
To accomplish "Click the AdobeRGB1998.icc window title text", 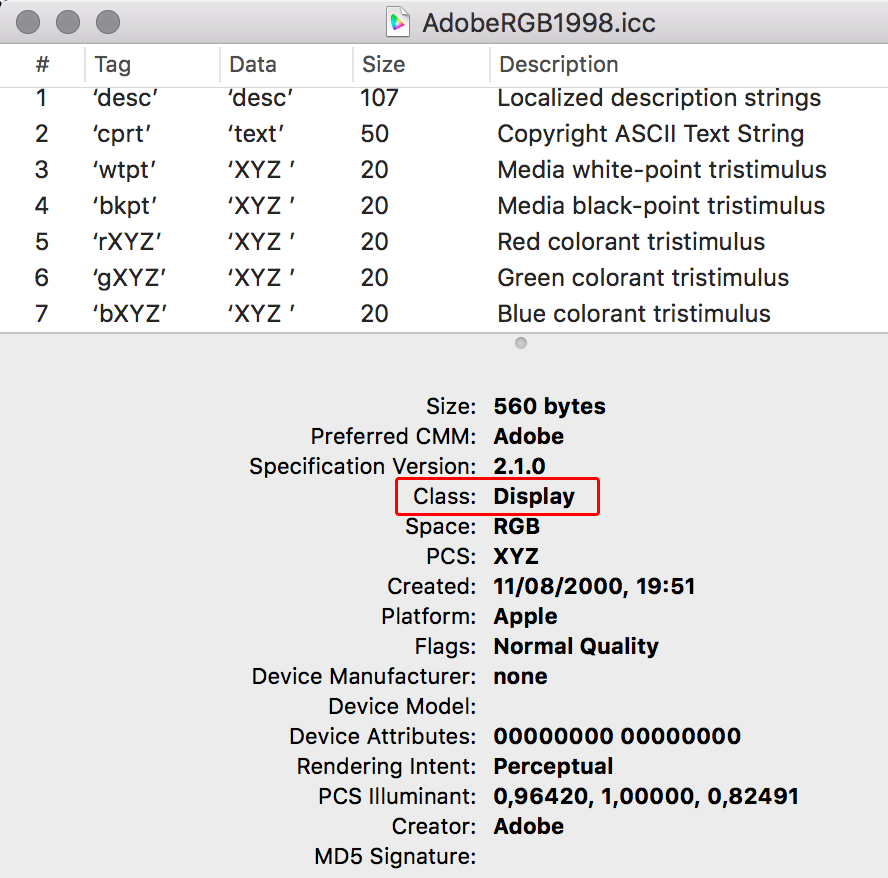I will [x=539, y=23].
